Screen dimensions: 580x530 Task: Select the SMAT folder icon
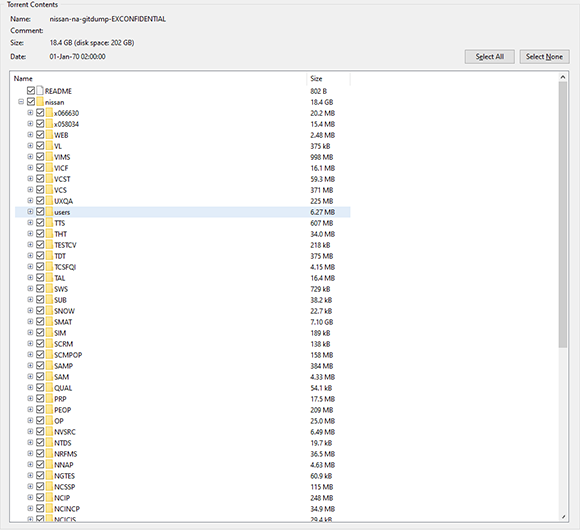(x=49, y=321)
